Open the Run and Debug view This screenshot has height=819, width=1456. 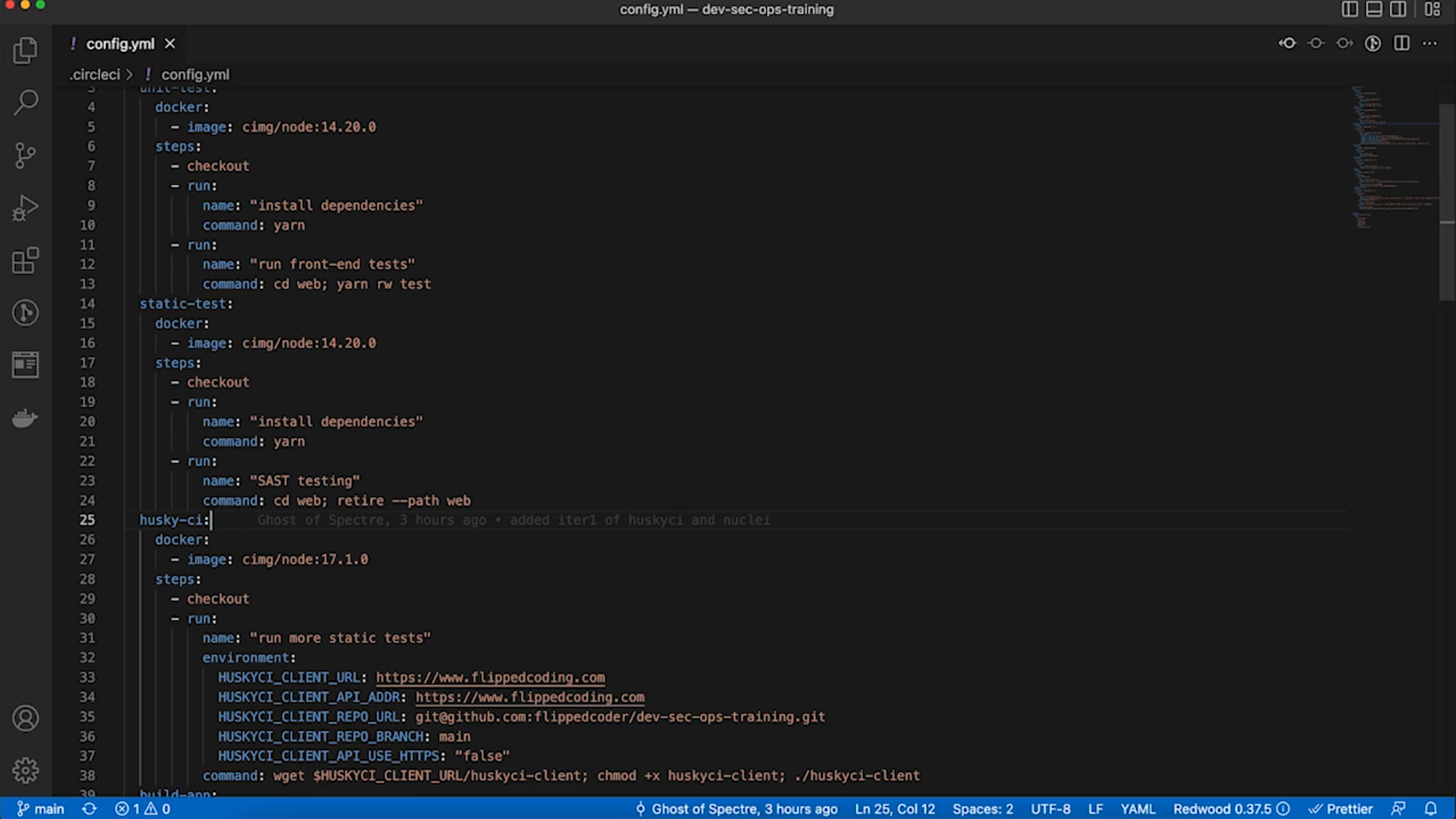pyautogui.click(x=26, y=208)
